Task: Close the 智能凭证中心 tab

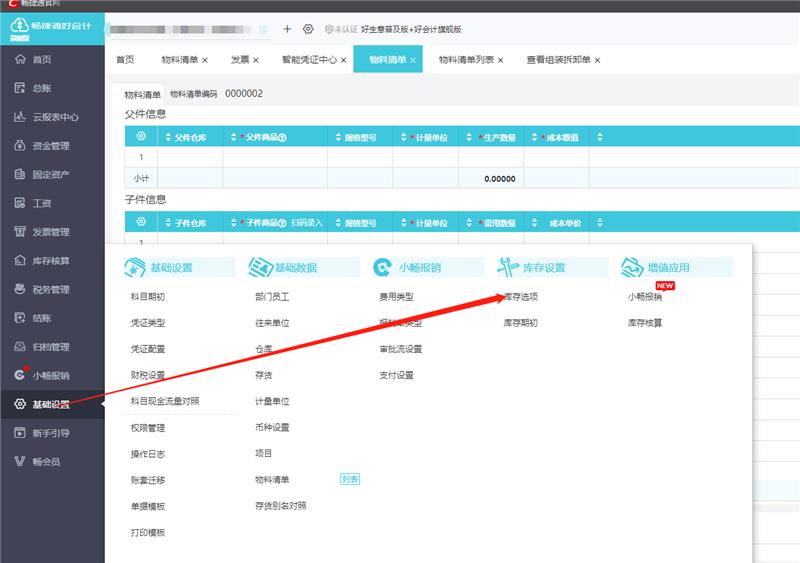Action: tap(343, 60)
